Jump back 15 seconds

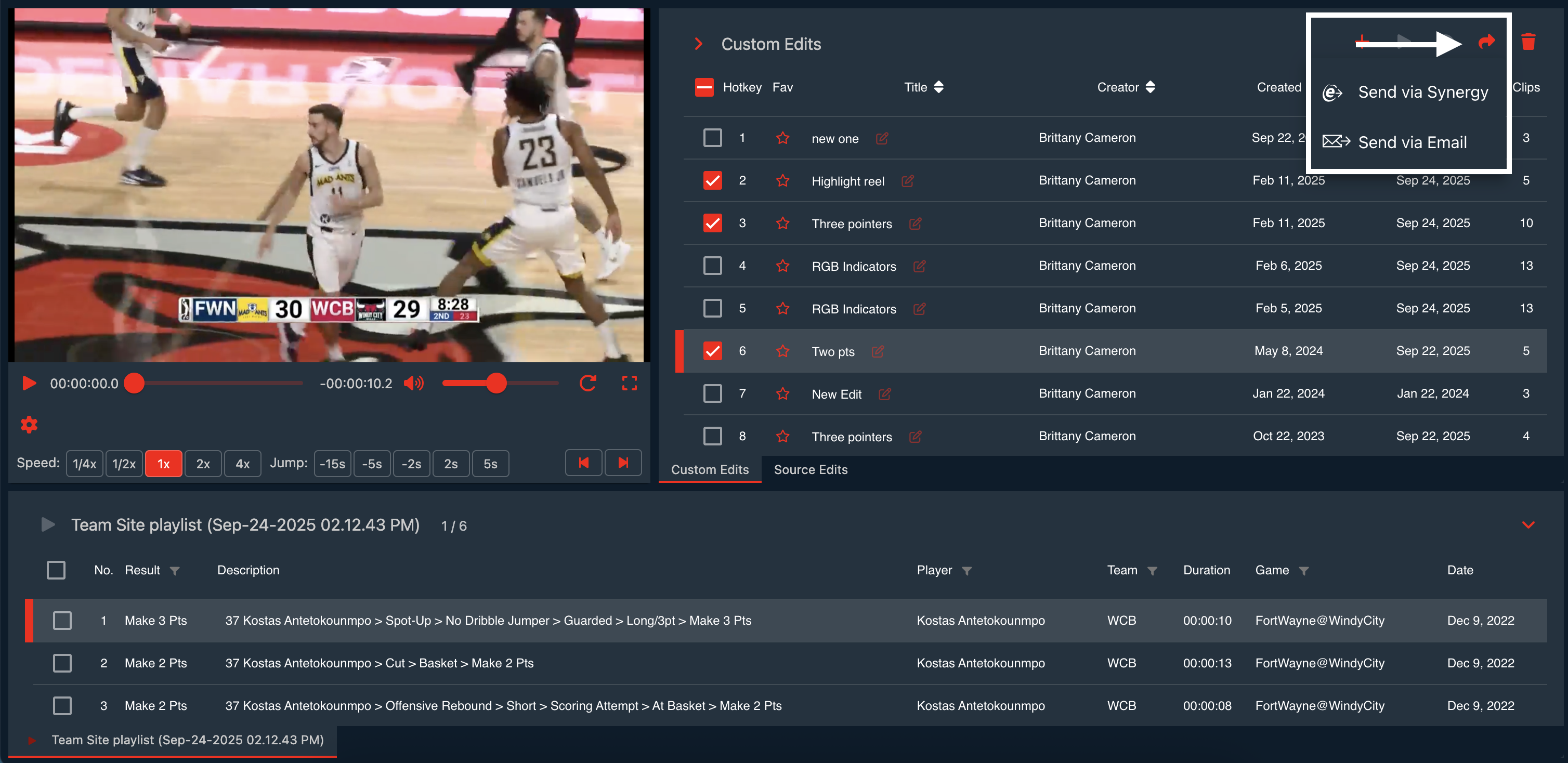tap(332, 464)
